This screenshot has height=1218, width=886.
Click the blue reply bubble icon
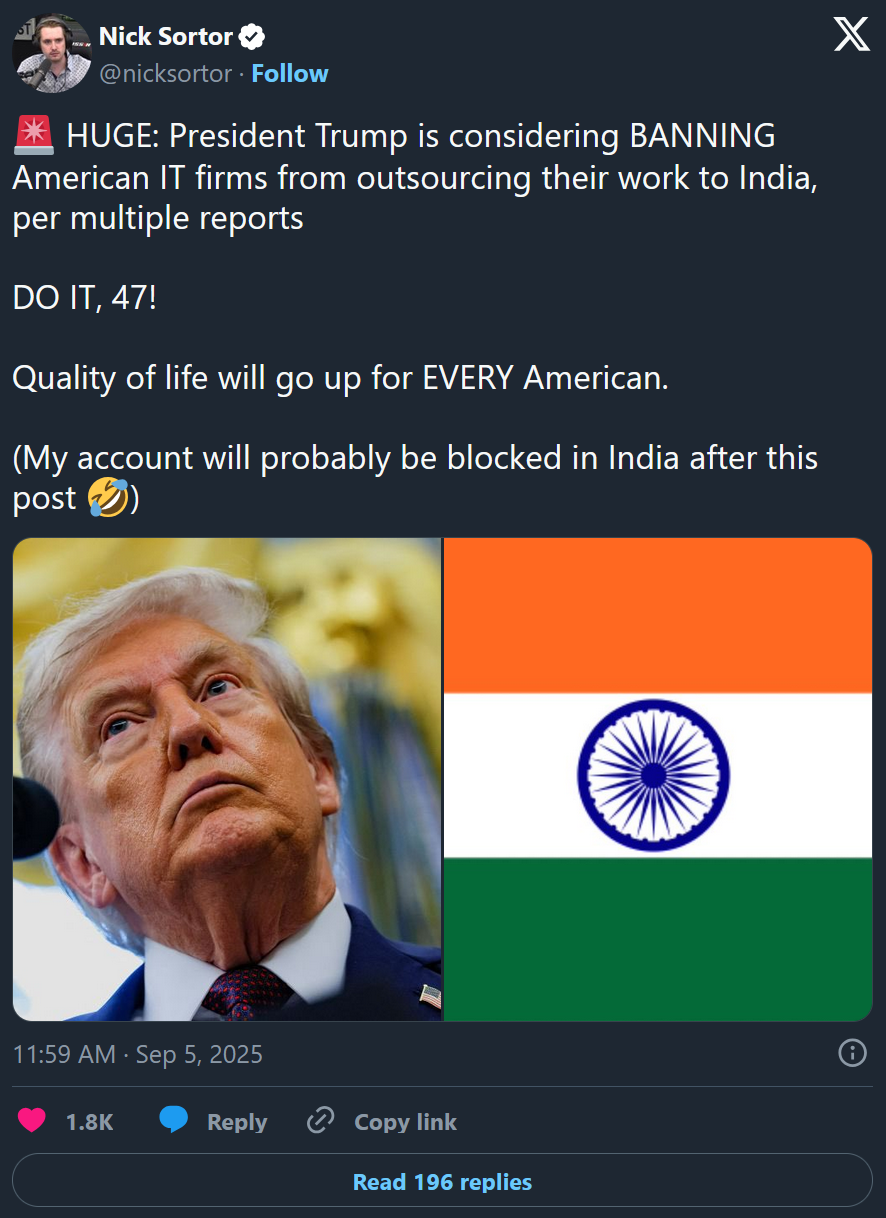tap(174, 1121)
